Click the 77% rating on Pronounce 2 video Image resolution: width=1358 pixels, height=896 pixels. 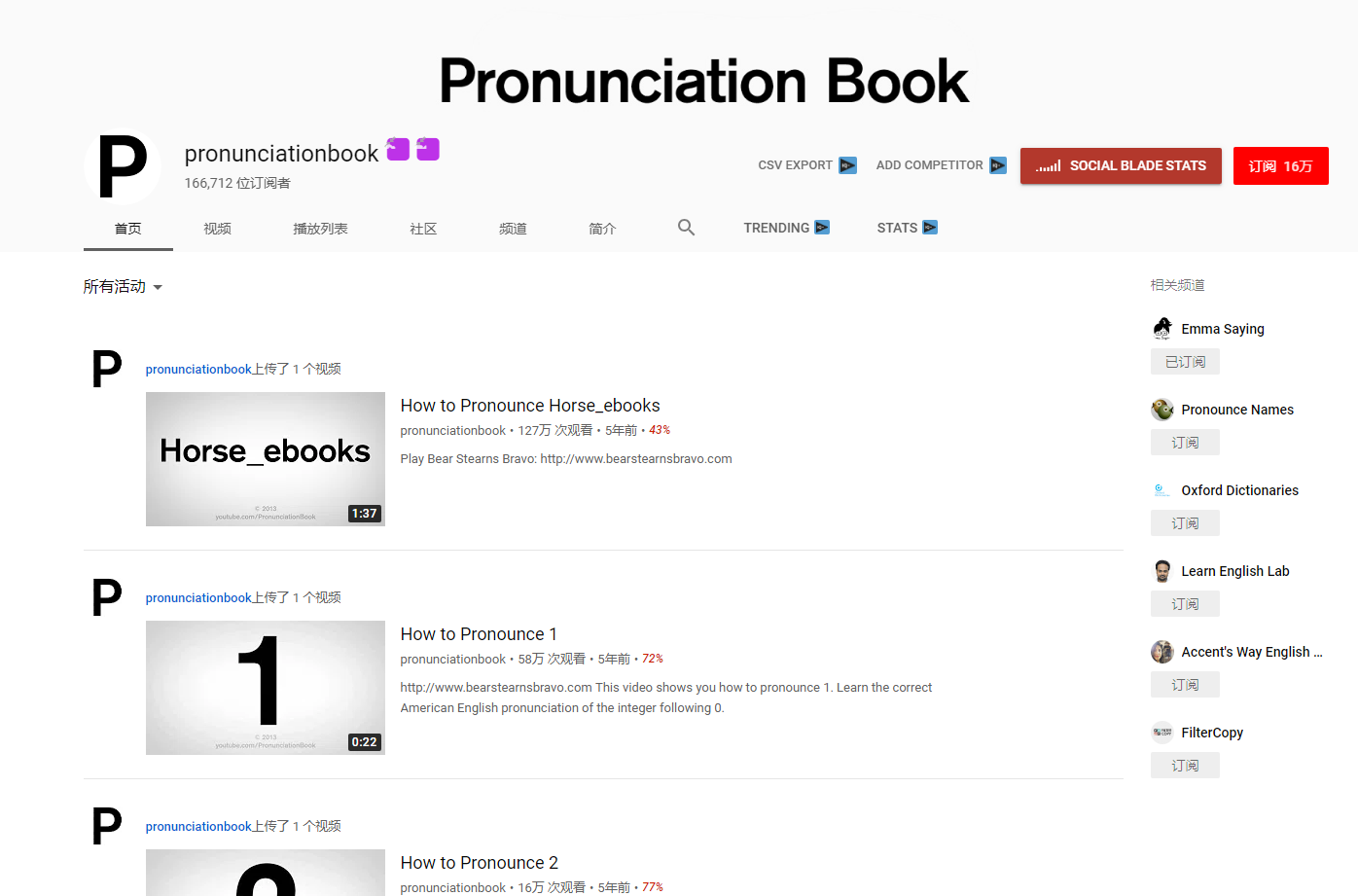click(652, 887)
